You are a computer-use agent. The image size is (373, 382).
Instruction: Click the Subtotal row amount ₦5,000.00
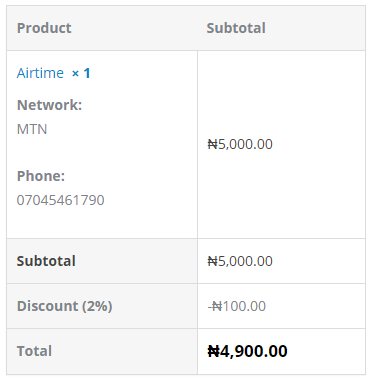pos(240,261)
